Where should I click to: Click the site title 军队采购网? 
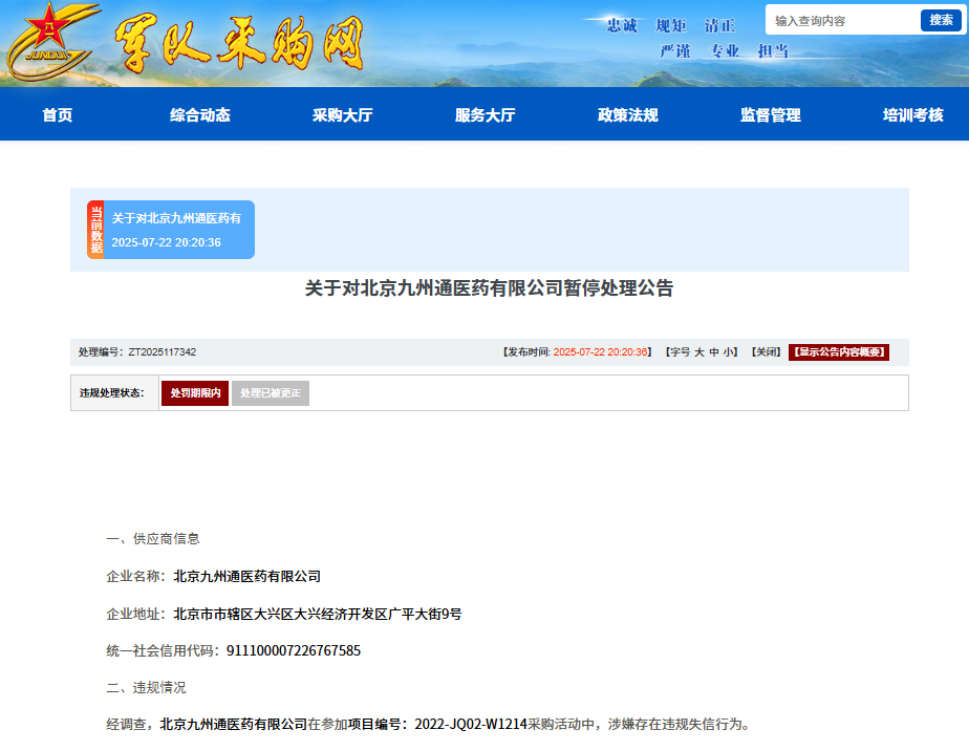tap(239, 42)
